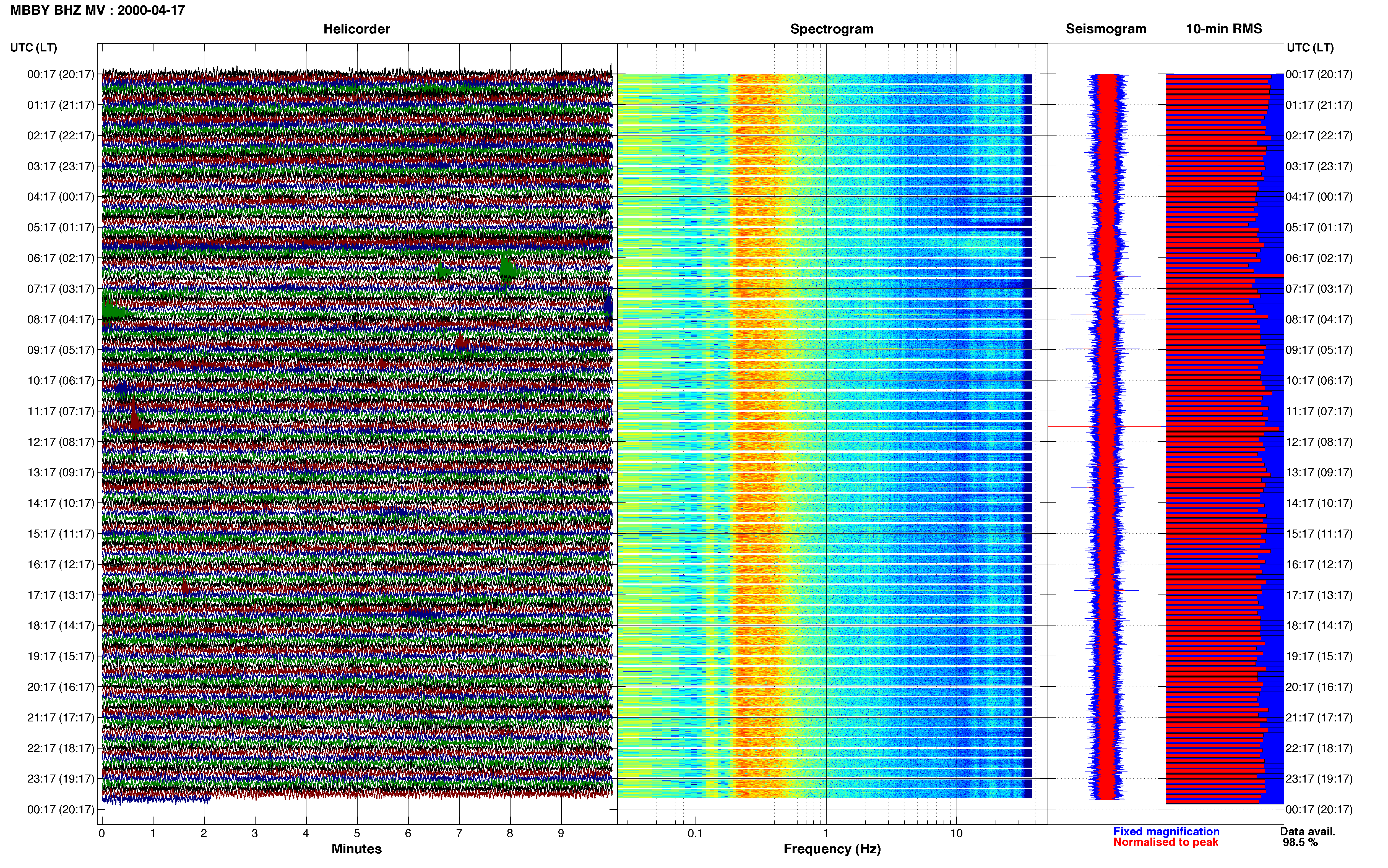The width and height of the screenshot is (1388, 868).
Task: Select the Spectrogram panel heading
Action: click(x=832, y=29)
